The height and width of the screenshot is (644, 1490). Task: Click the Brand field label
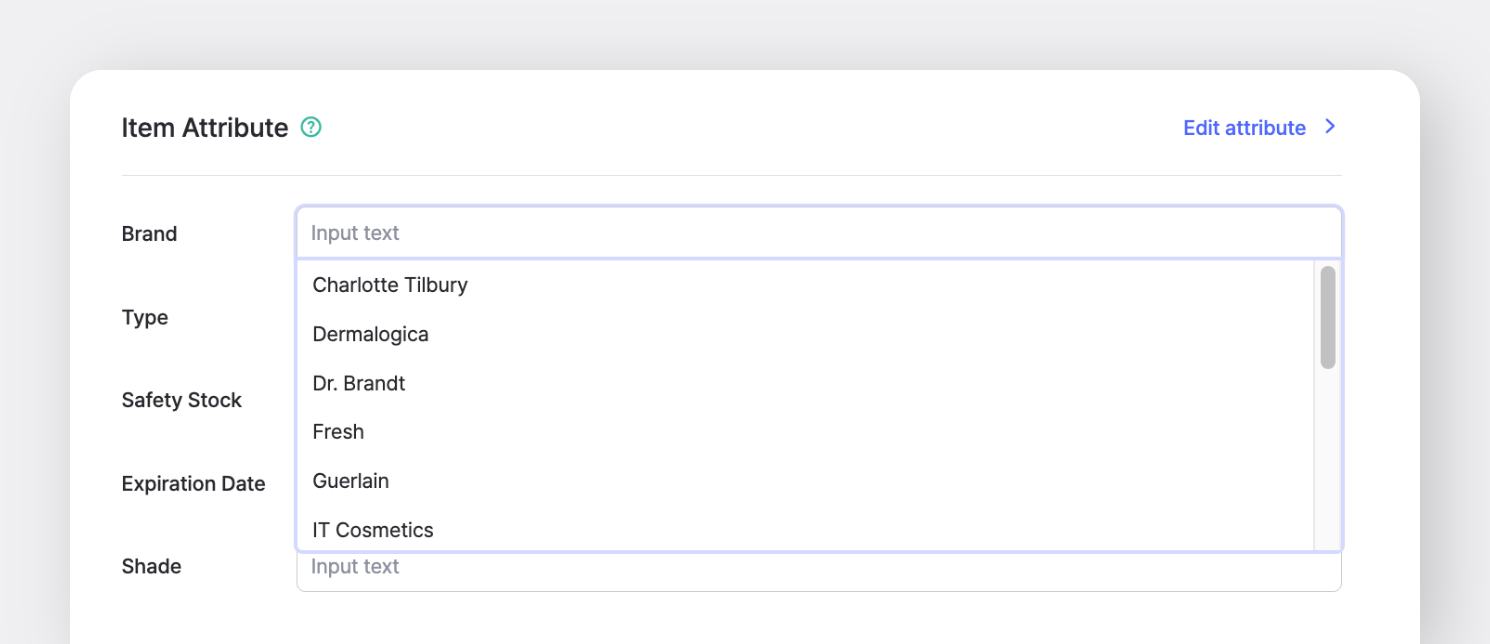click(x=149, y=234)
